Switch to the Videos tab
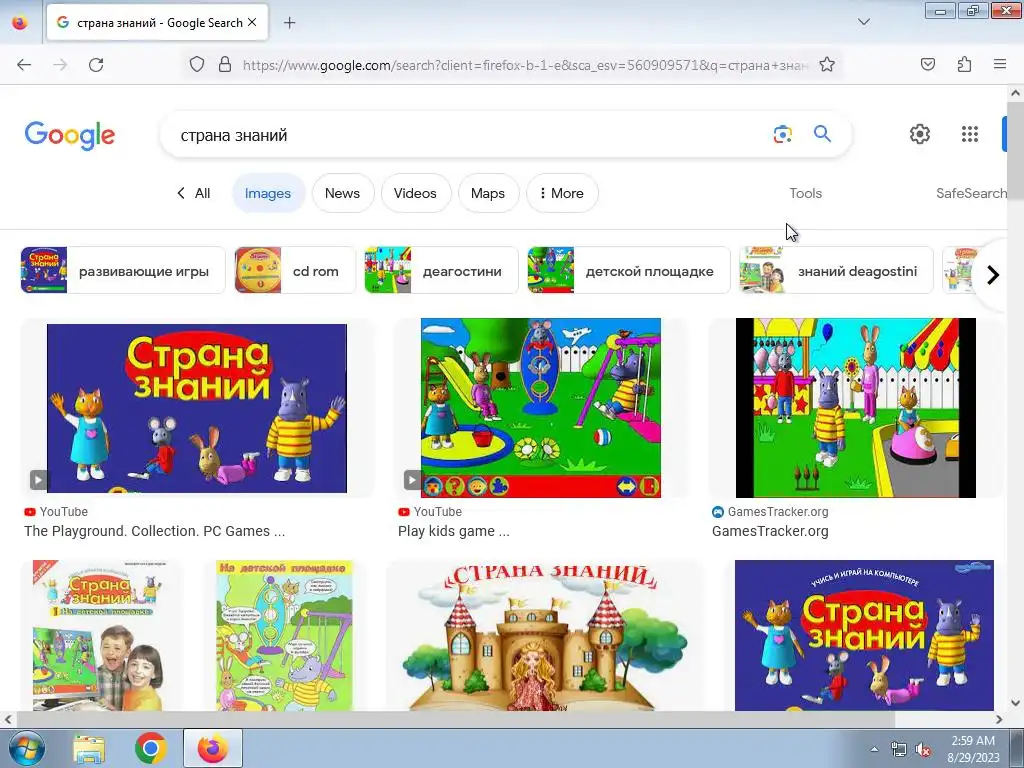 (x=415, y=193)
